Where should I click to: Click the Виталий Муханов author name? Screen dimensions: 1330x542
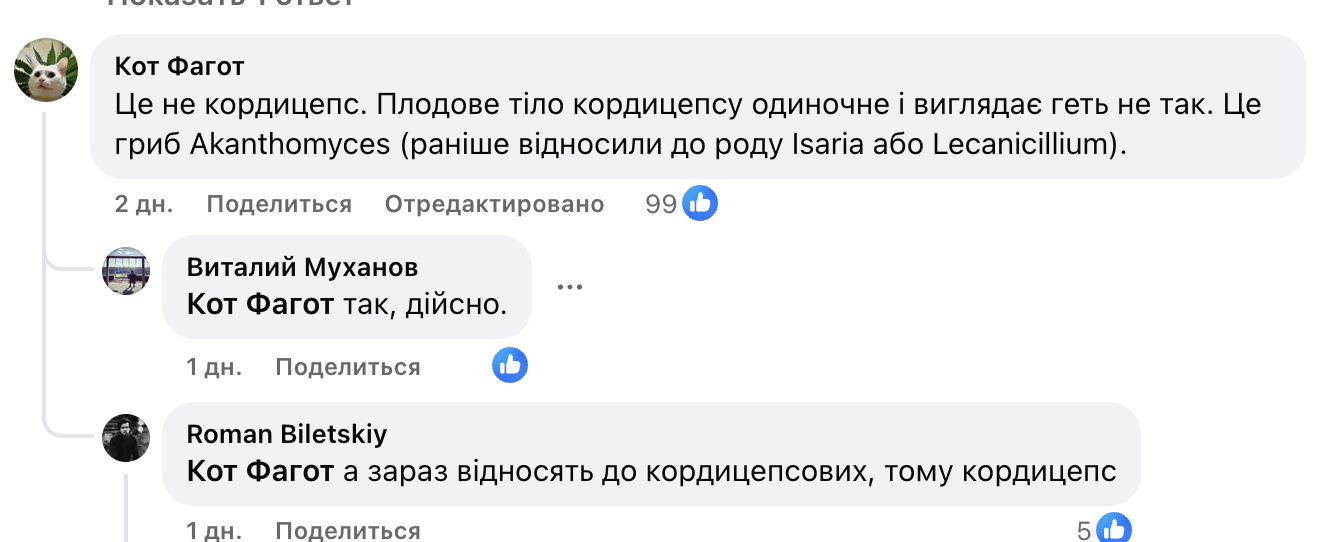302,267
